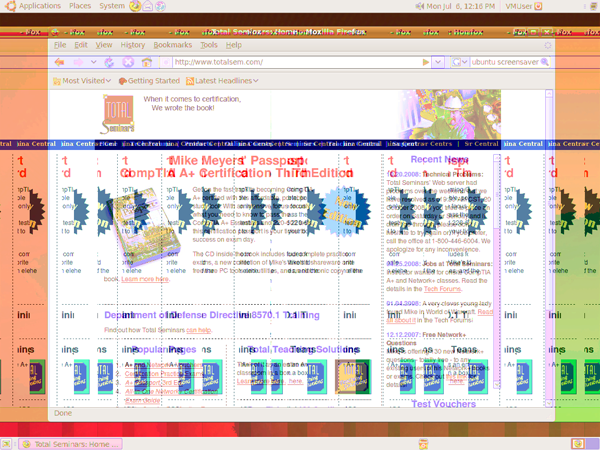Follow the can help link
The width and height of the screenshot is (600, 450).
tap(198, 330)
